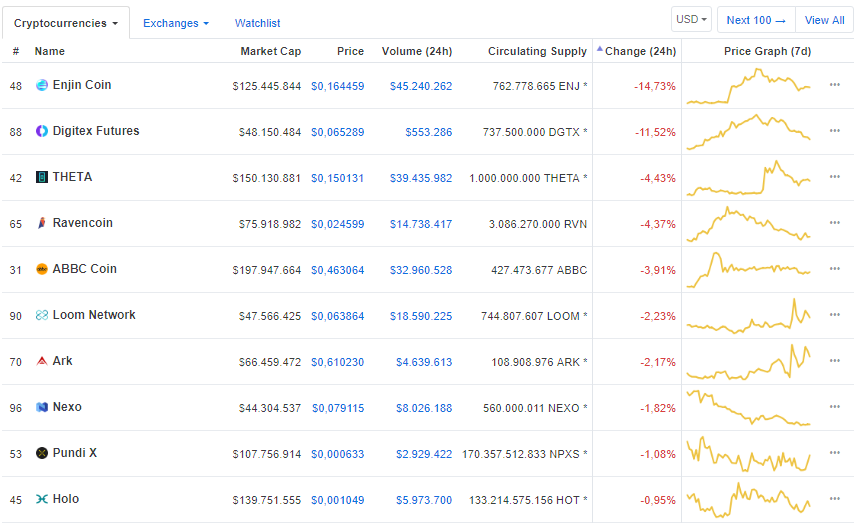Open the USD currency selector
The image size is (859, 523).
(691, 20)
